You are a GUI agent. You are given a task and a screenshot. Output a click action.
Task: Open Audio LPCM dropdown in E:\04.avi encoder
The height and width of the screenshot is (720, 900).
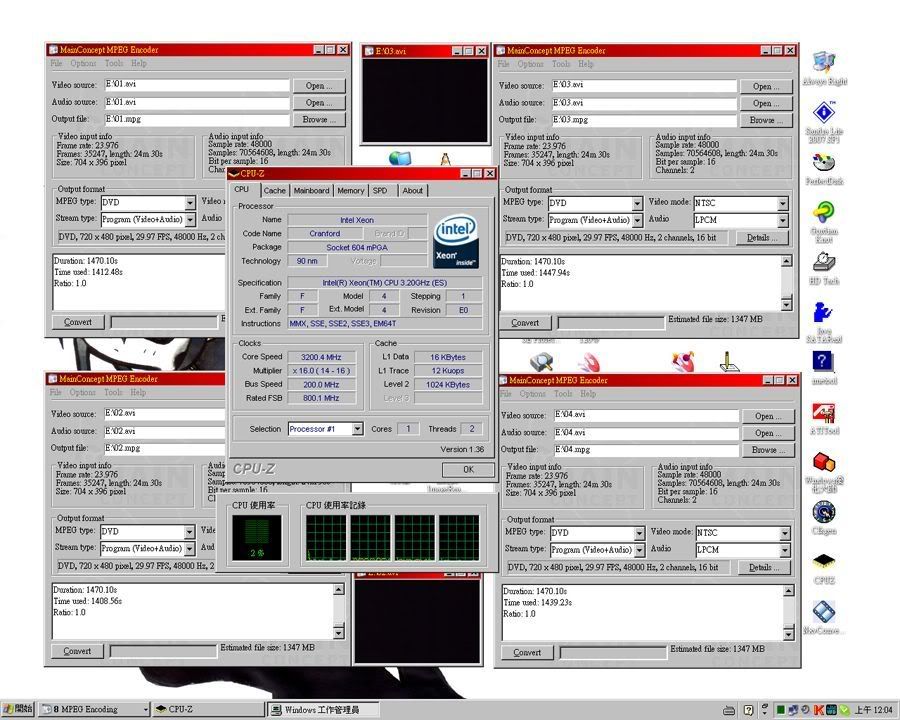[x=785, y=550]
